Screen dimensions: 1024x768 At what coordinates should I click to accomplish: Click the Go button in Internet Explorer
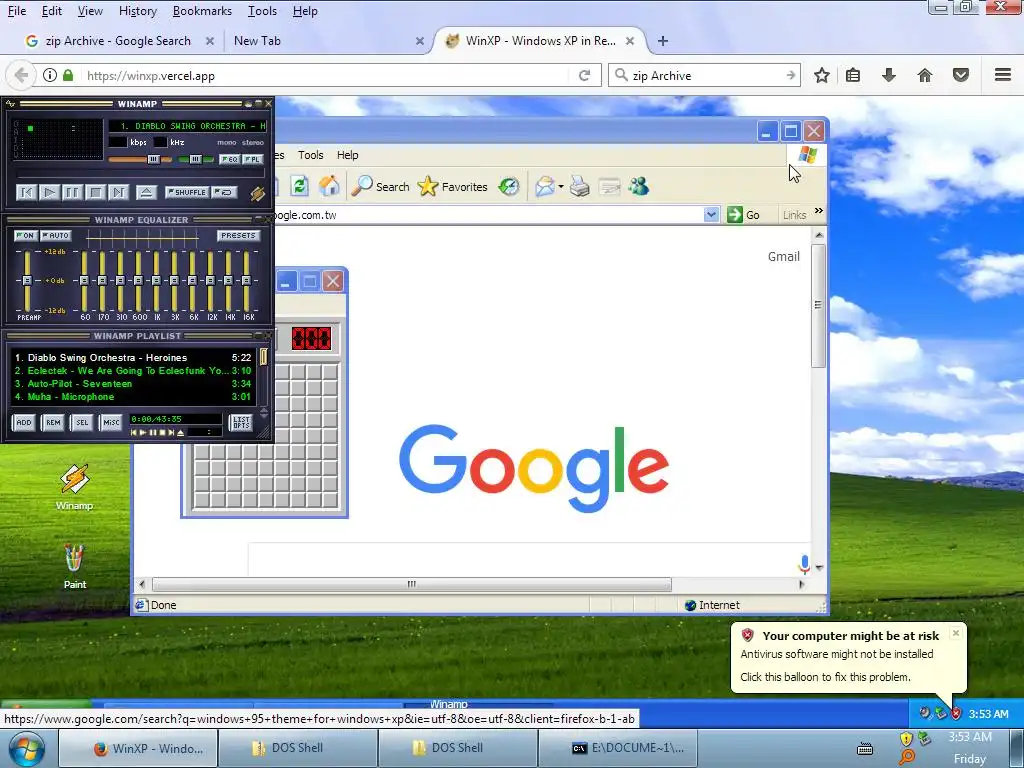tap(743, 214)
